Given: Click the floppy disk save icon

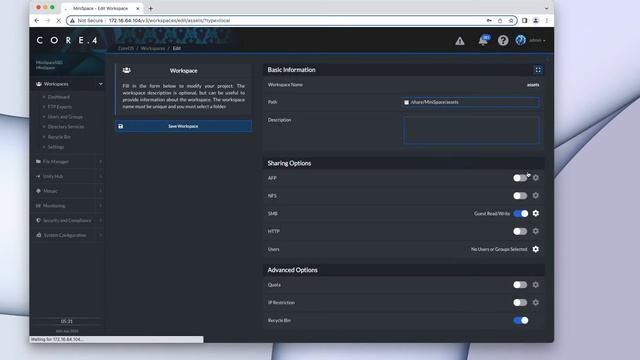Looking at the screenshot, I should pyautogui.click(x=121, y=126).
